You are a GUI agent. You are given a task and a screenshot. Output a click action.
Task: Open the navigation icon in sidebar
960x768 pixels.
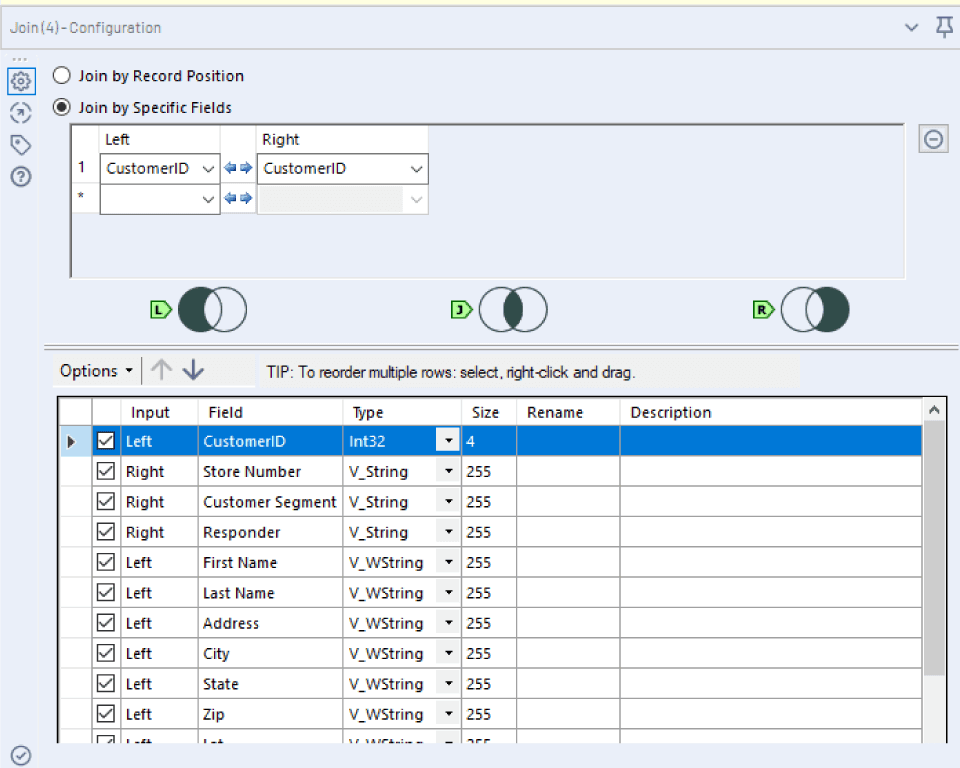21,113
